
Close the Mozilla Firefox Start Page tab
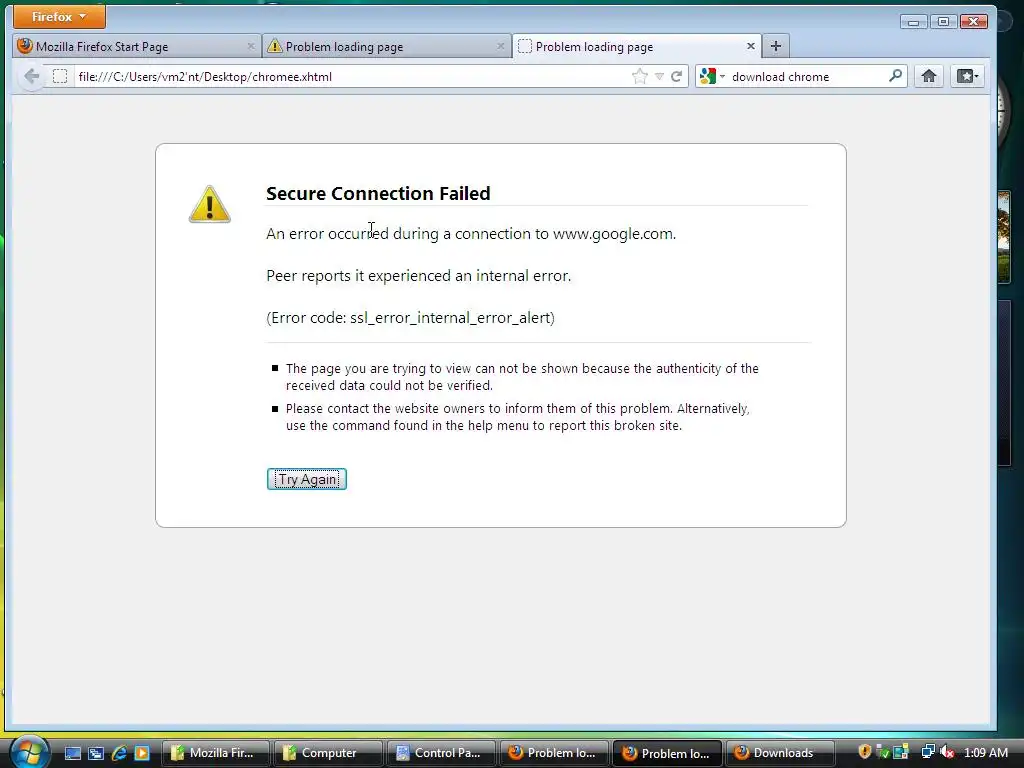coord(251,46)
